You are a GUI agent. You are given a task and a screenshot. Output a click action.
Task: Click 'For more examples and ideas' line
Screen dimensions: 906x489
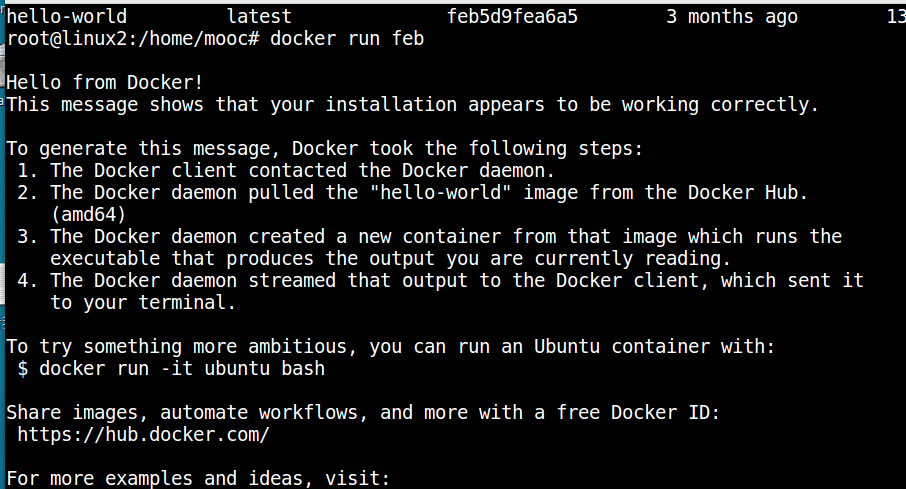click(198, 479)
